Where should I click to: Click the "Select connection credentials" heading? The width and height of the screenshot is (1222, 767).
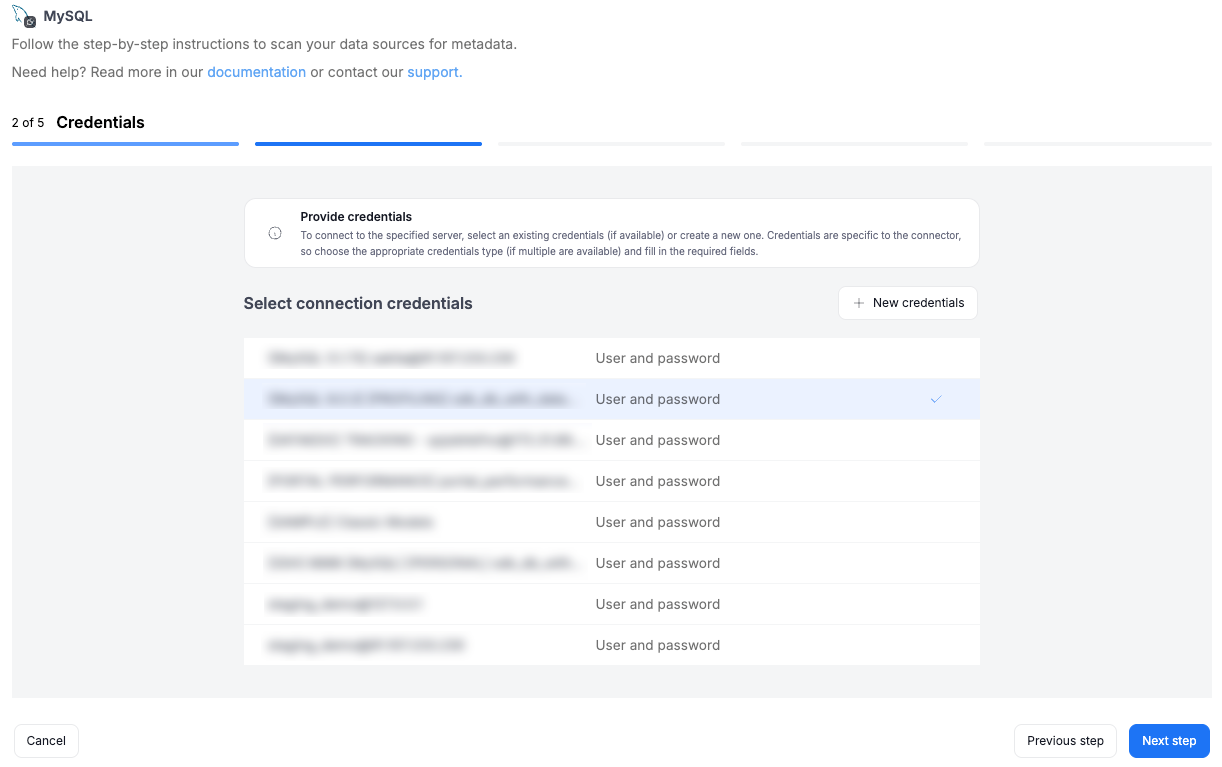[x=358, y=303]
